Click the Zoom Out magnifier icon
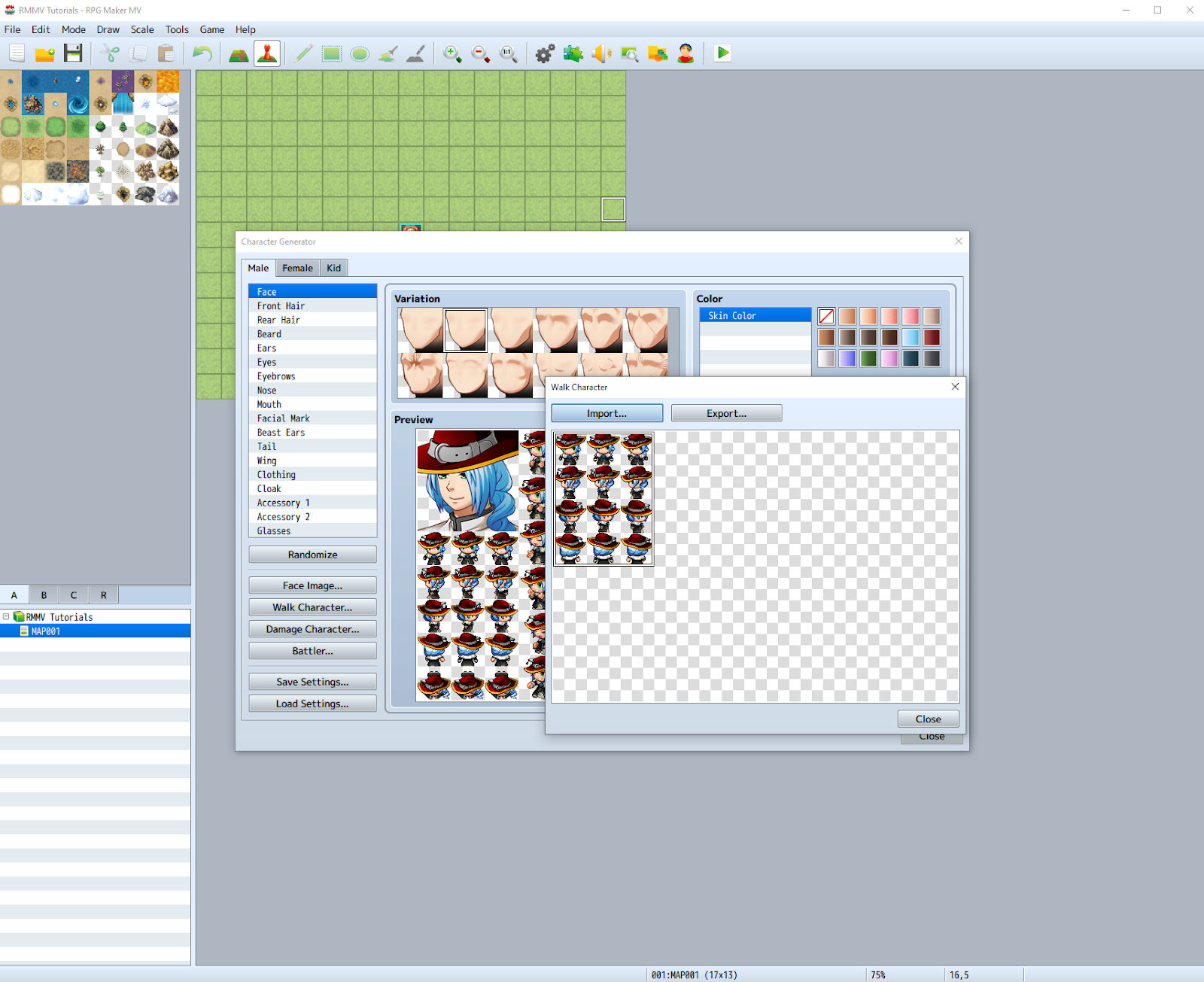1204x982 pixels. (480, 53)
